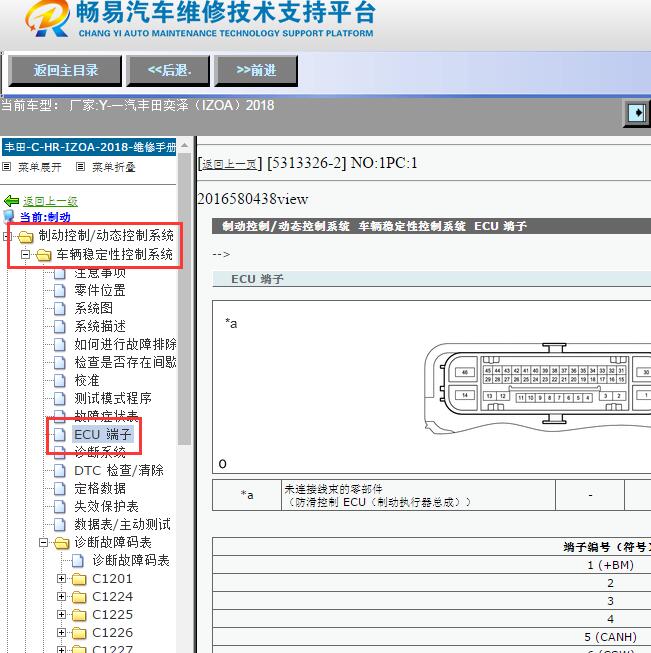Click the page icon for 检查是否存在间歇
This screenshot has height=653, width=651.
tap(60, 362)
